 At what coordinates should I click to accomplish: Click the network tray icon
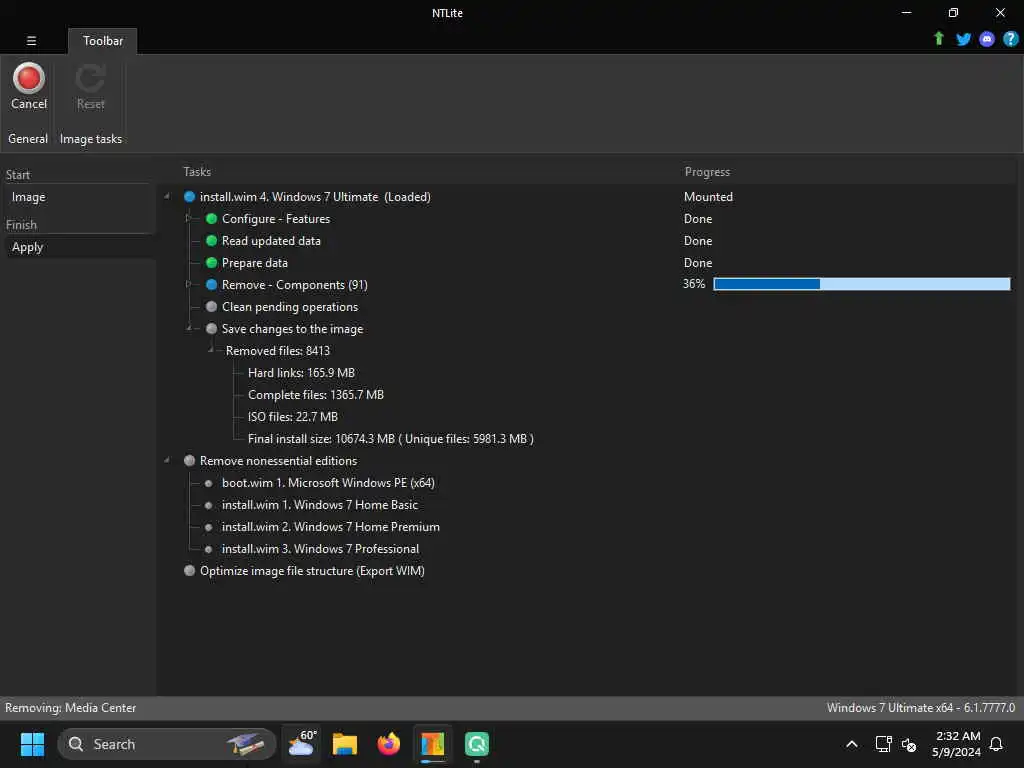[x=883, y=744]
